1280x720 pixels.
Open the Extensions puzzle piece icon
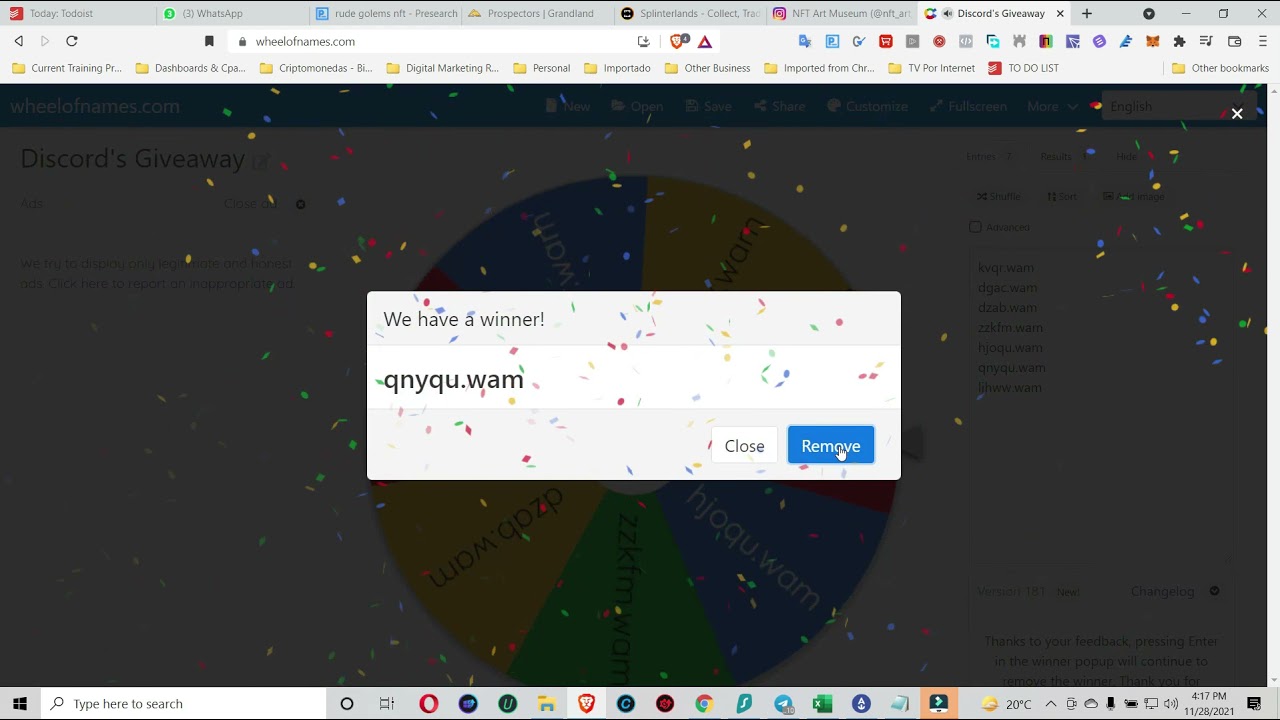point(1179,41)
